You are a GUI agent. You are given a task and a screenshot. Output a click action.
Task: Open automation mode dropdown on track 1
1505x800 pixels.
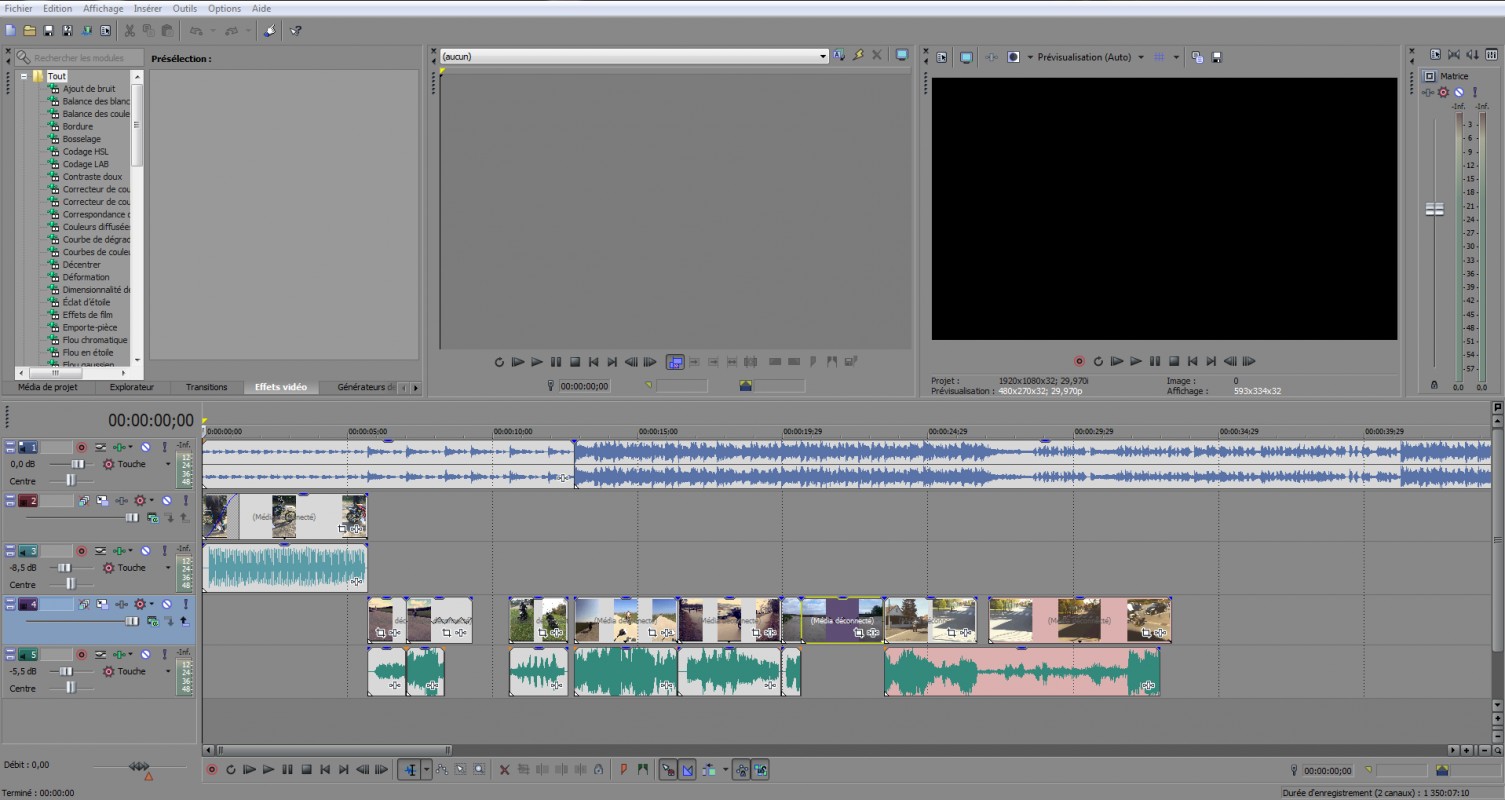pyautogui.click(x=168, y=464)
